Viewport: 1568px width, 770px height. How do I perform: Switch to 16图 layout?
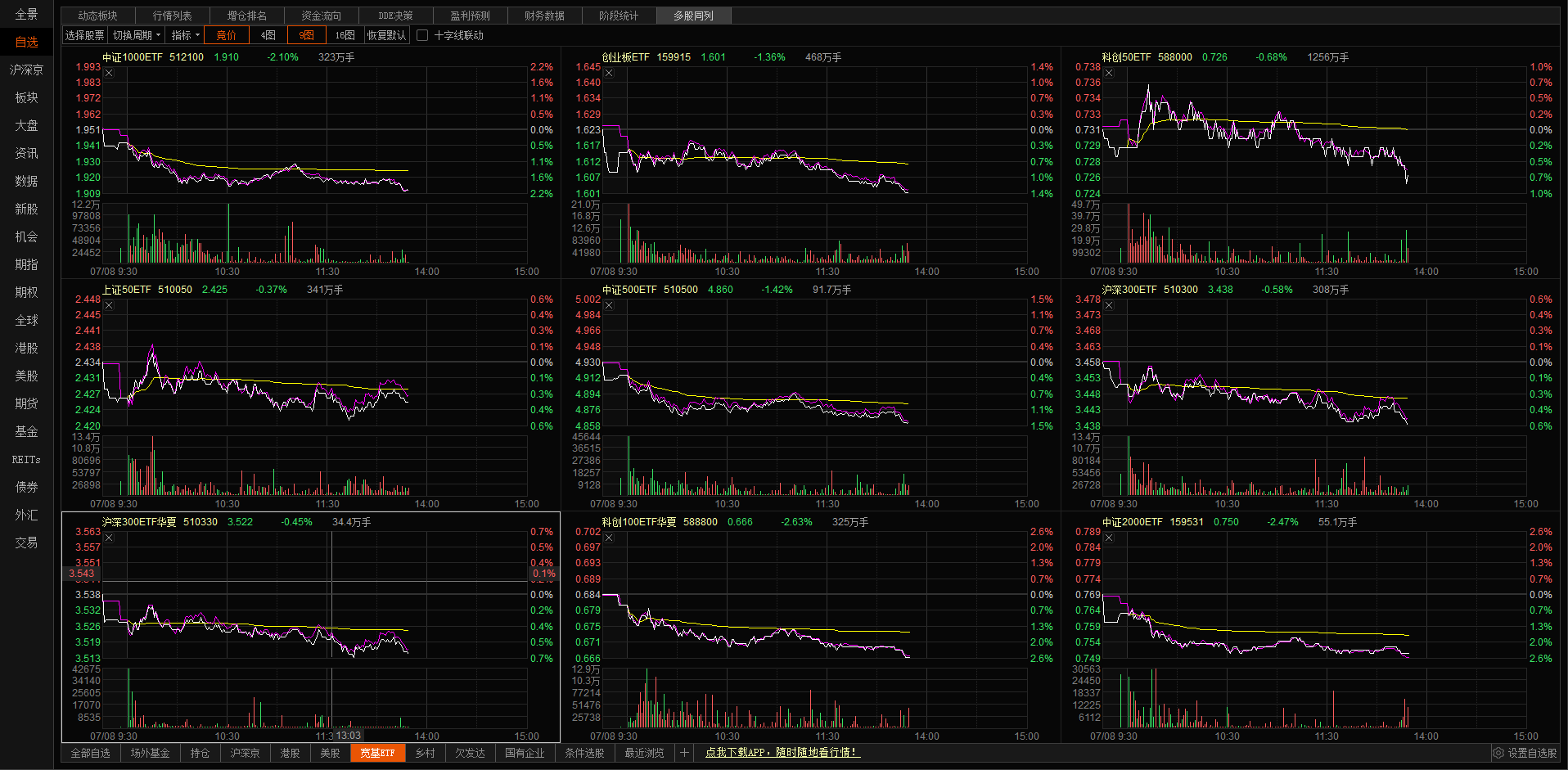[x=345, y=35]
